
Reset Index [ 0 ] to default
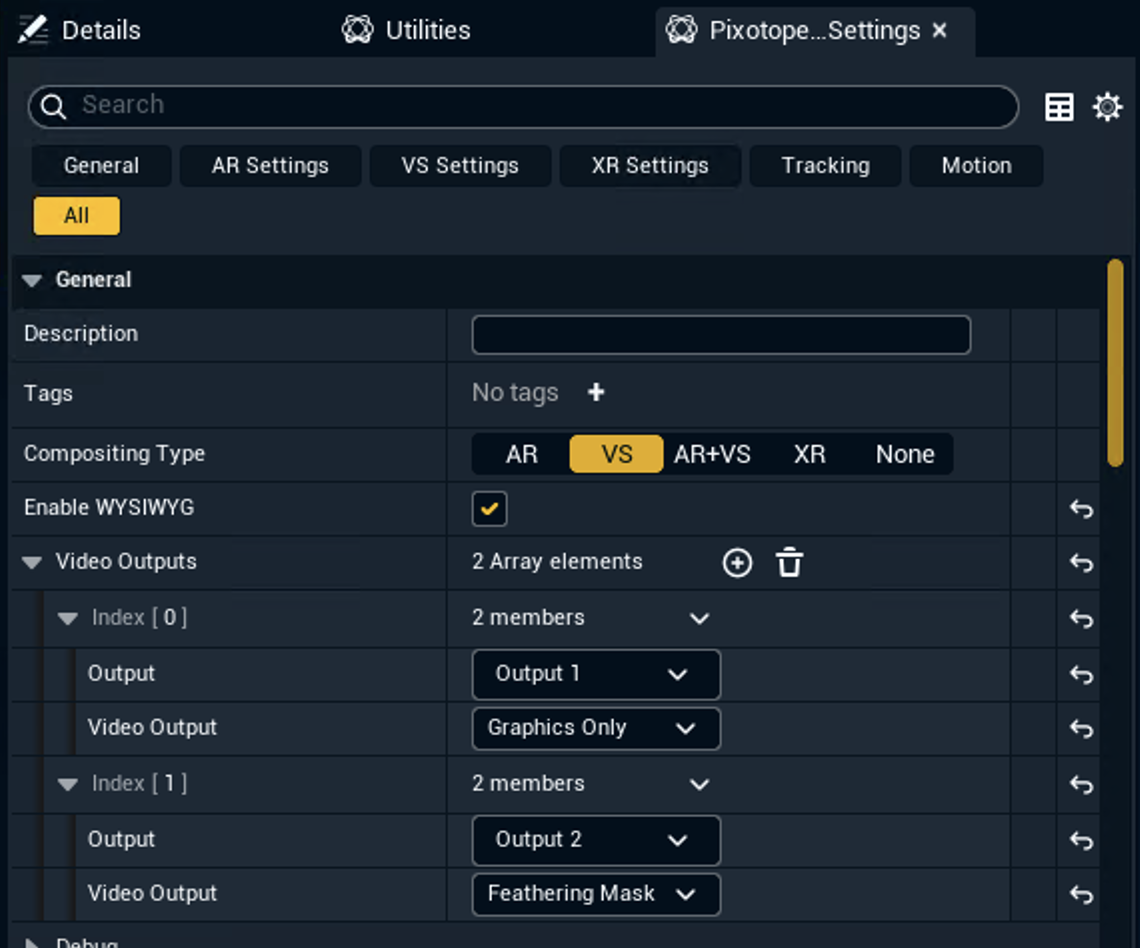1081,619
